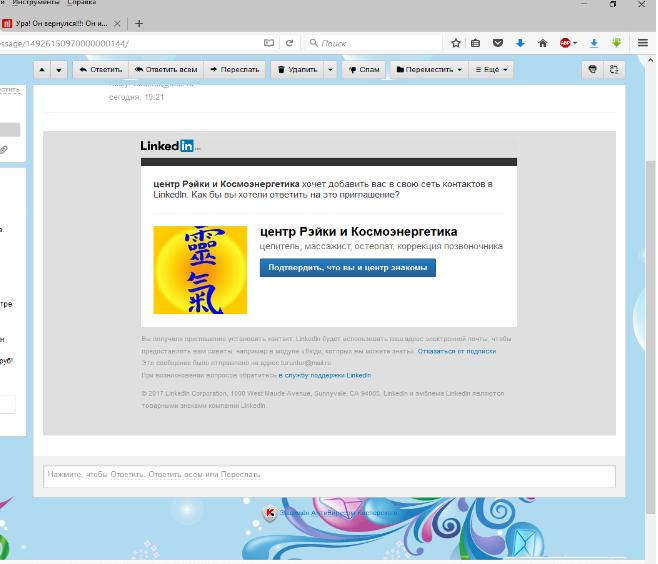Image resolution: width=658 pixels, height=564 pixels.
Task: Open the Переместить dropdown
Action: [x=429, y=70]
